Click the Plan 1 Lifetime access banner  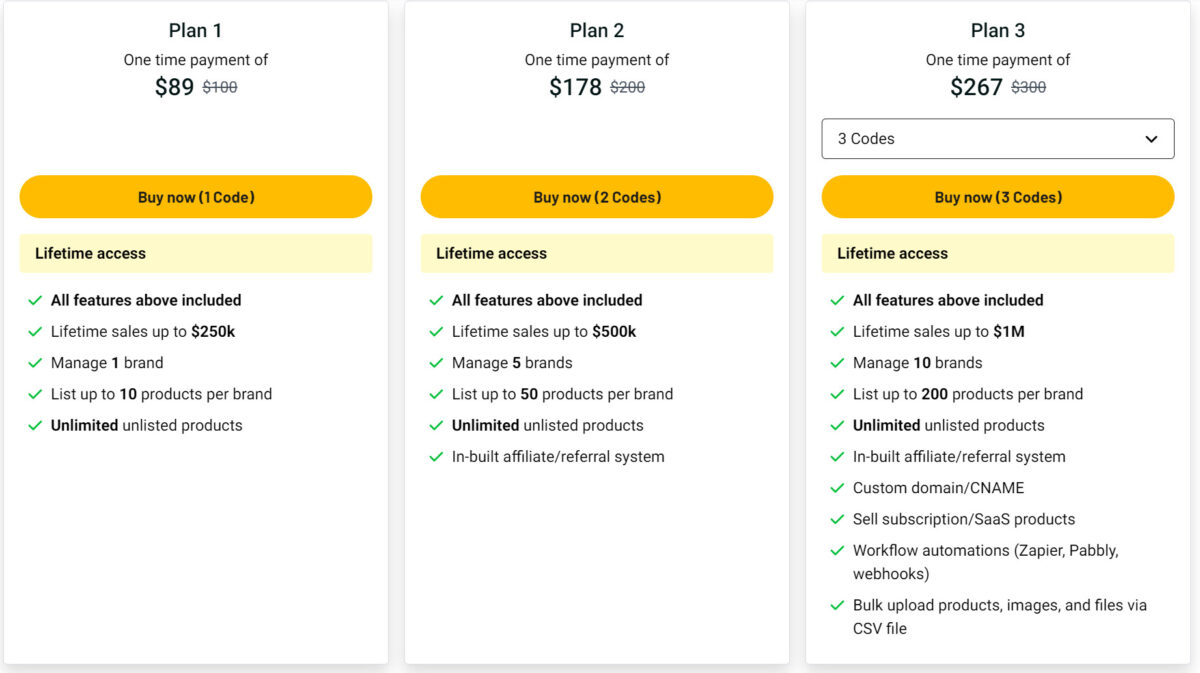click(196, 253)
